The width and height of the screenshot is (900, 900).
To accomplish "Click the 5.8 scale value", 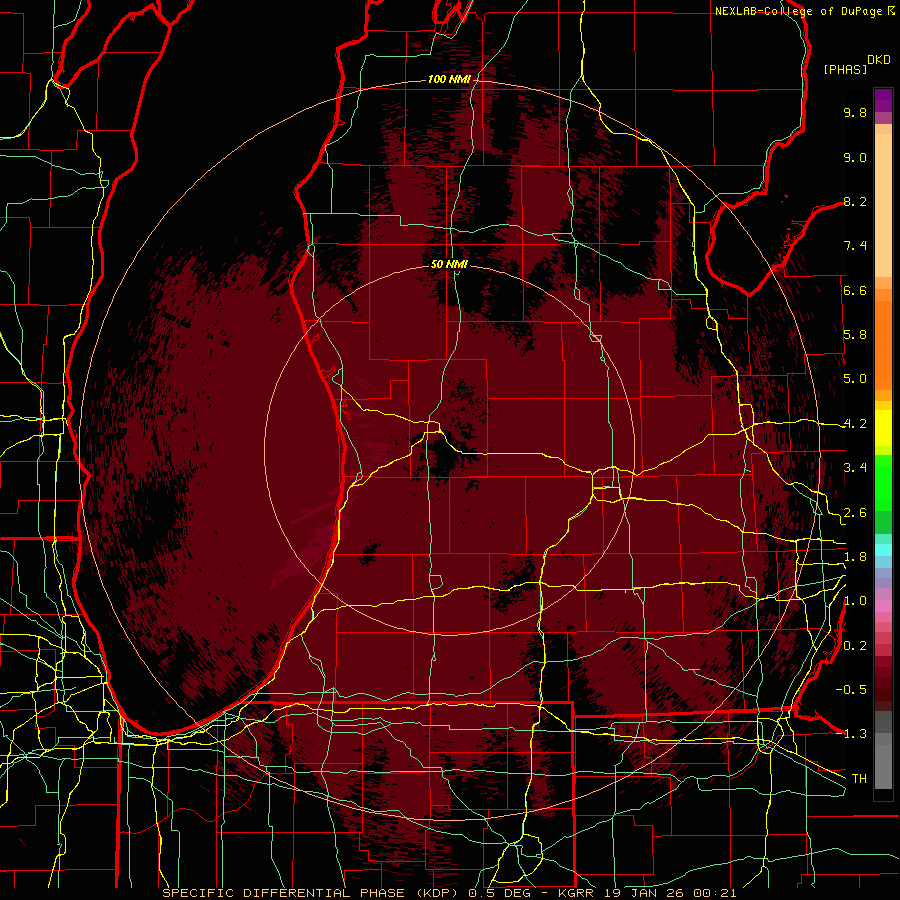I will pyautogui.click(x=855, y=335).
